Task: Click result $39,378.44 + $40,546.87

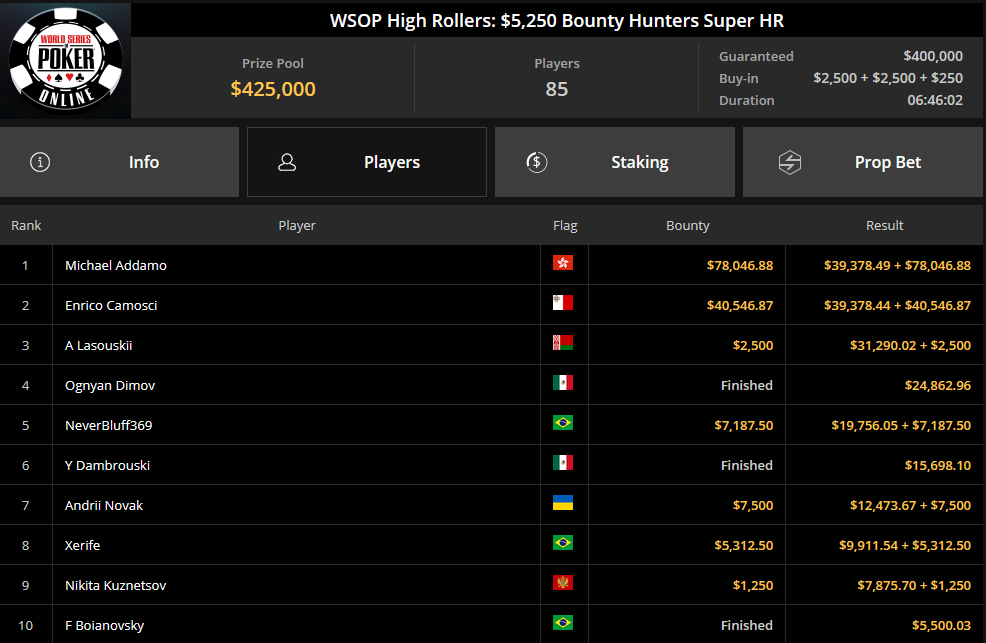Action: [x=897, y=305]
